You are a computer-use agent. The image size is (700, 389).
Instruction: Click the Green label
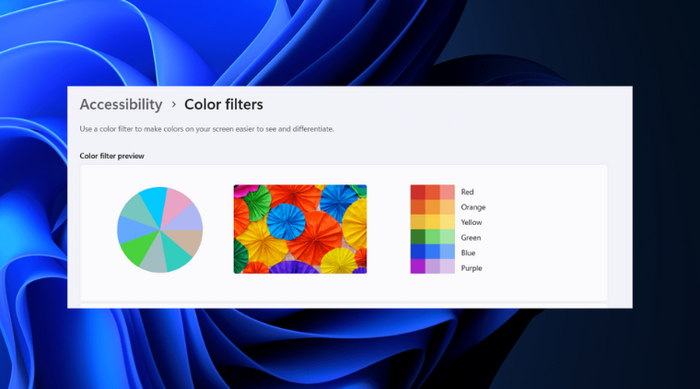coord(471,238)
